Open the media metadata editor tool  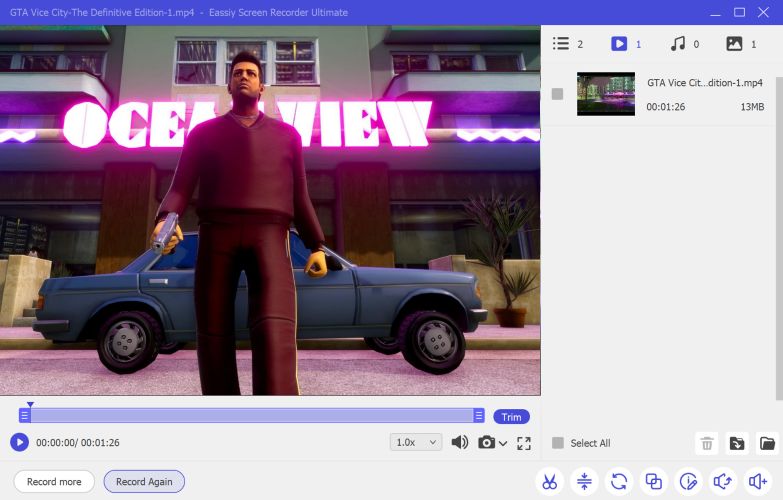(x=688, y=482)
